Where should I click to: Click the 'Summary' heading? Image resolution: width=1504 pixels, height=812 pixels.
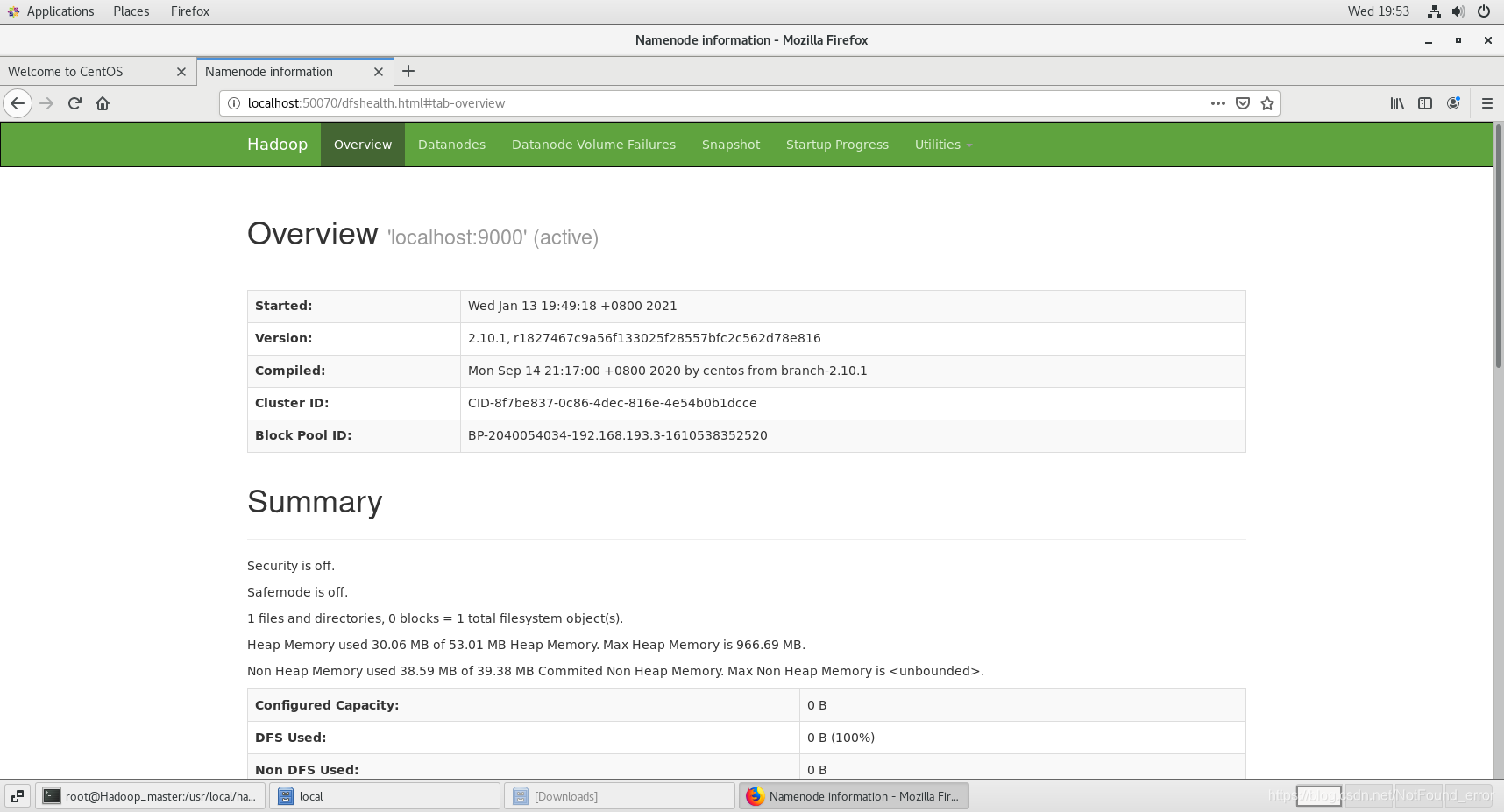click(315, 502)
